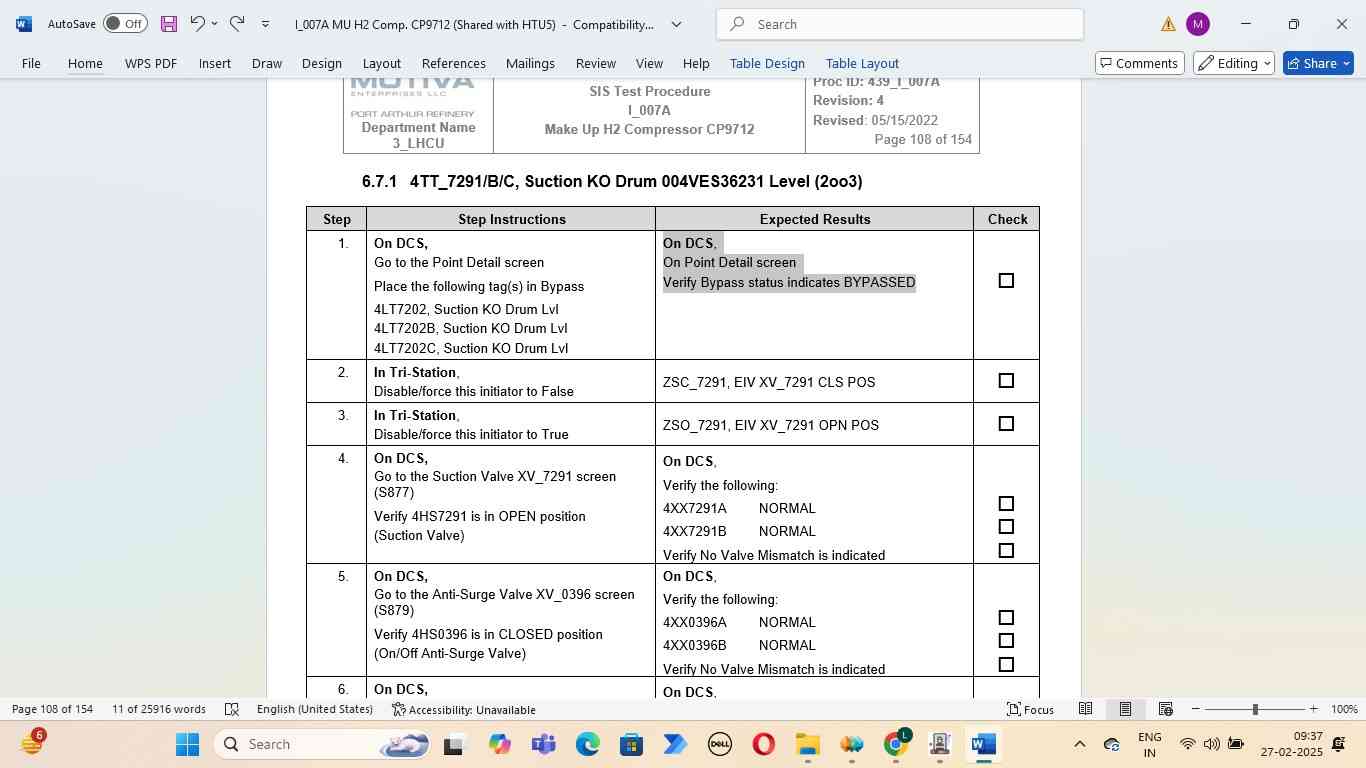Switch to Print Layout view icon

1125,709
